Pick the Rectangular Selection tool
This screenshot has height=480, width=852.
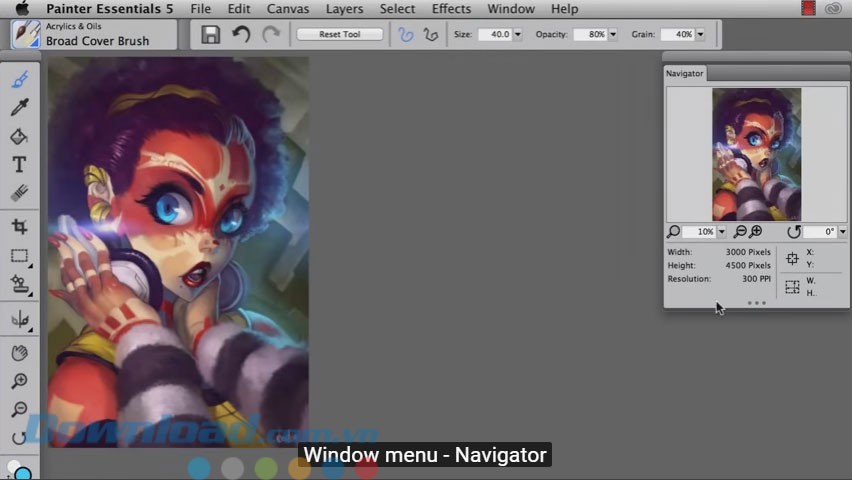pyautogui.click(x=19, y=256)
